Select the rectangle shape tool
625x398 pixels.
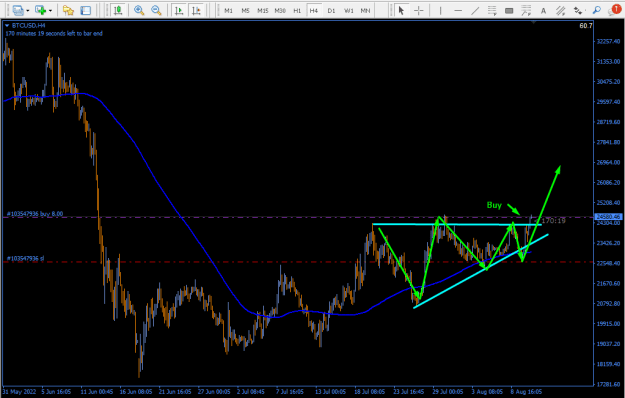coord(509,10)
